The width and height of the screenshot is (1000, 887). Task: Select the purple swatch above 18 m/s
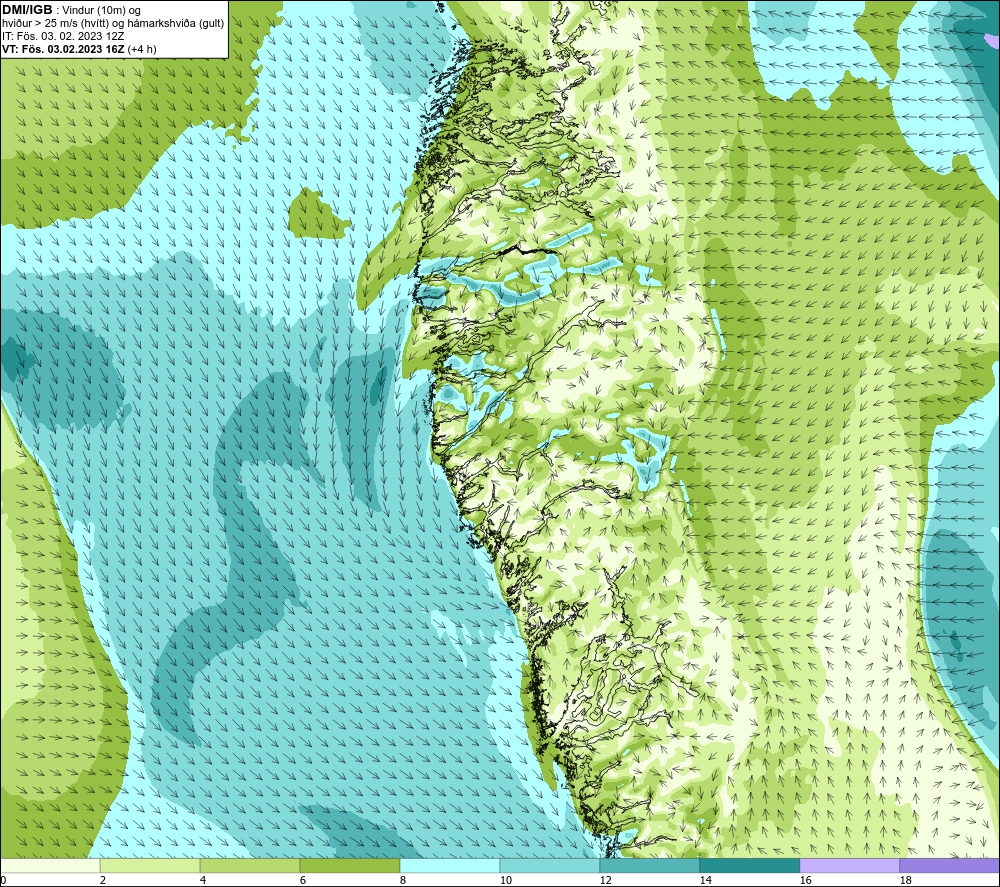click(949, 865)
